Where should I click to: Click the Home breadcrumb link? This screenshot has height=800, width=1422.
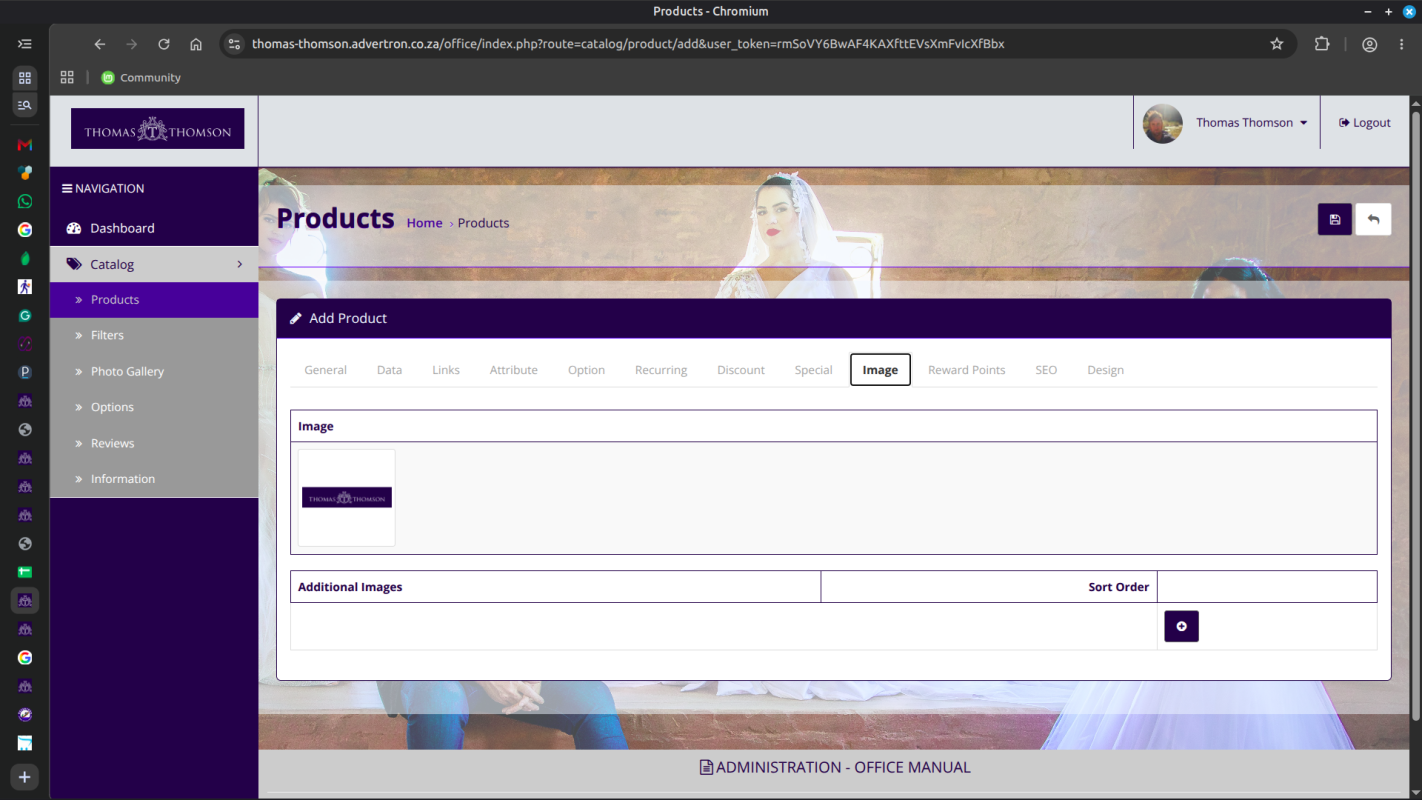424,223
